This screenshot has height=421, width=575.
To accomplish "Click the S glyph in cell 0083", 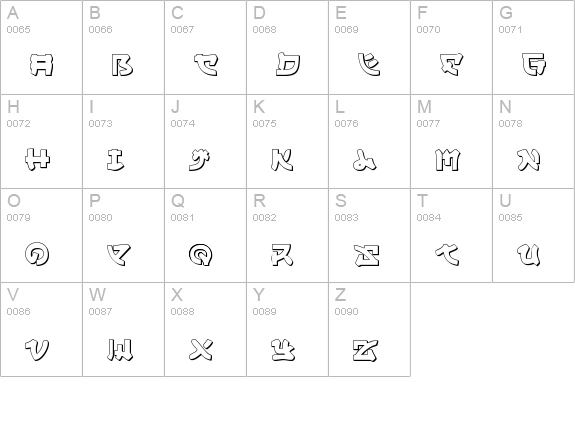I will tap(367, 255).
